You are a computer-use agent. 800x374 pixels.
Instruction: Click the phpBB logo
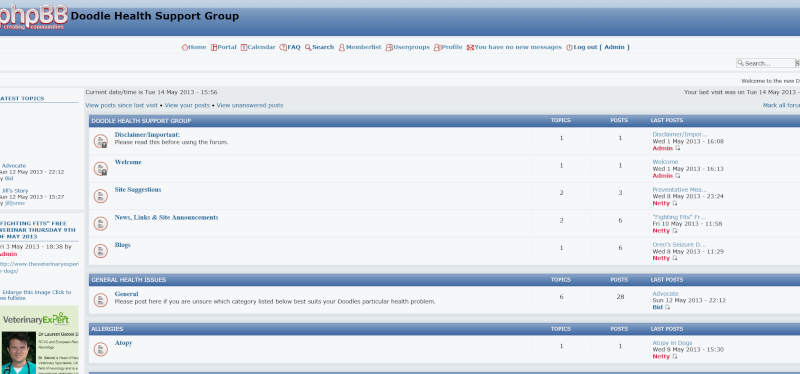tap(33, 16)
